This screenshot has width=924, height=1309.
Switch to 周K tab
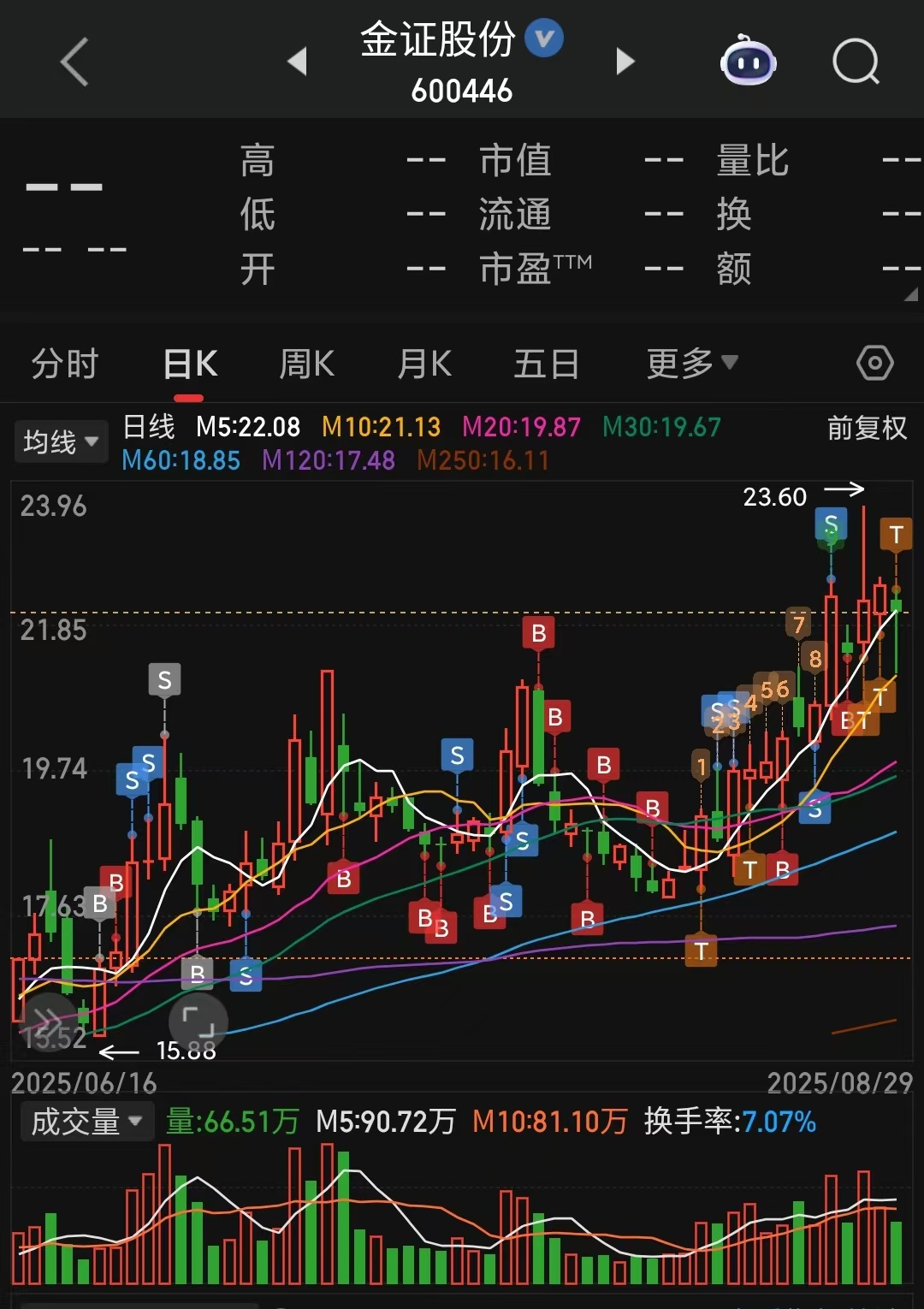pos(306,364)
